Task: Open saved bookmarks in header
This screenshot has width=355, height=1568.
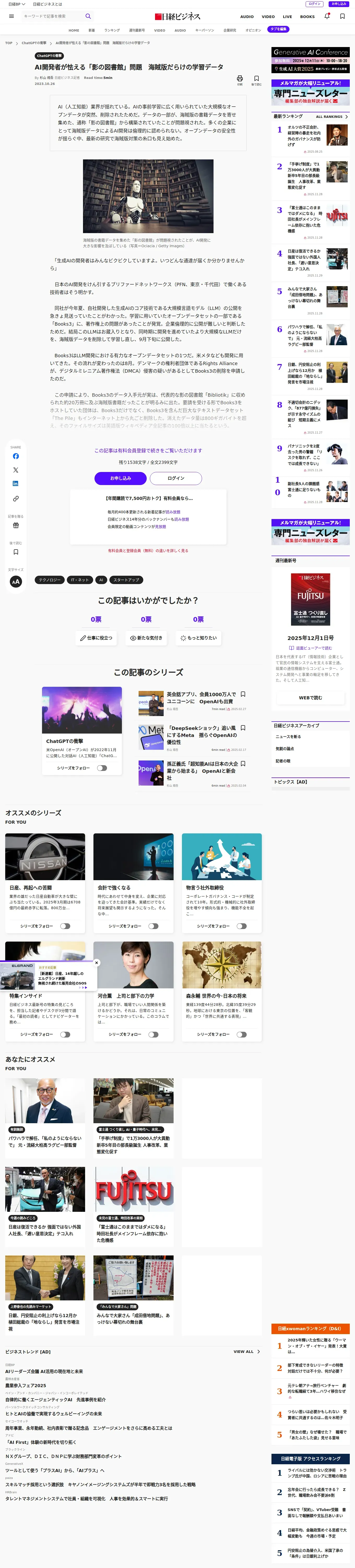Action: point(342,16)
